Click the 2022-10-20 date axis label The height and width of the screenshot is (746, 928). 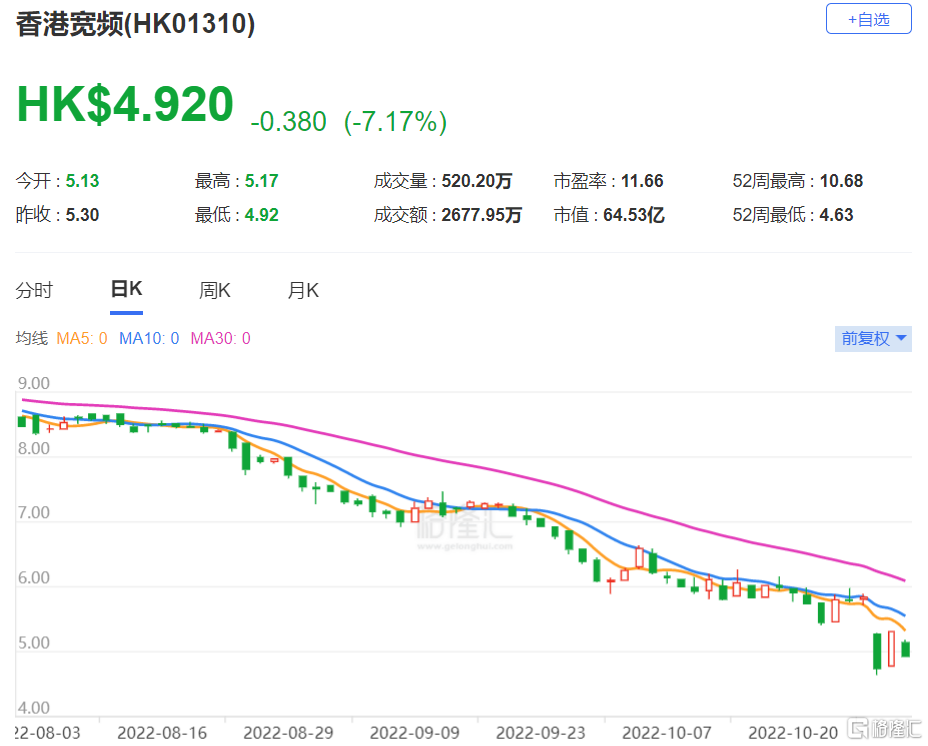[793, 733]
